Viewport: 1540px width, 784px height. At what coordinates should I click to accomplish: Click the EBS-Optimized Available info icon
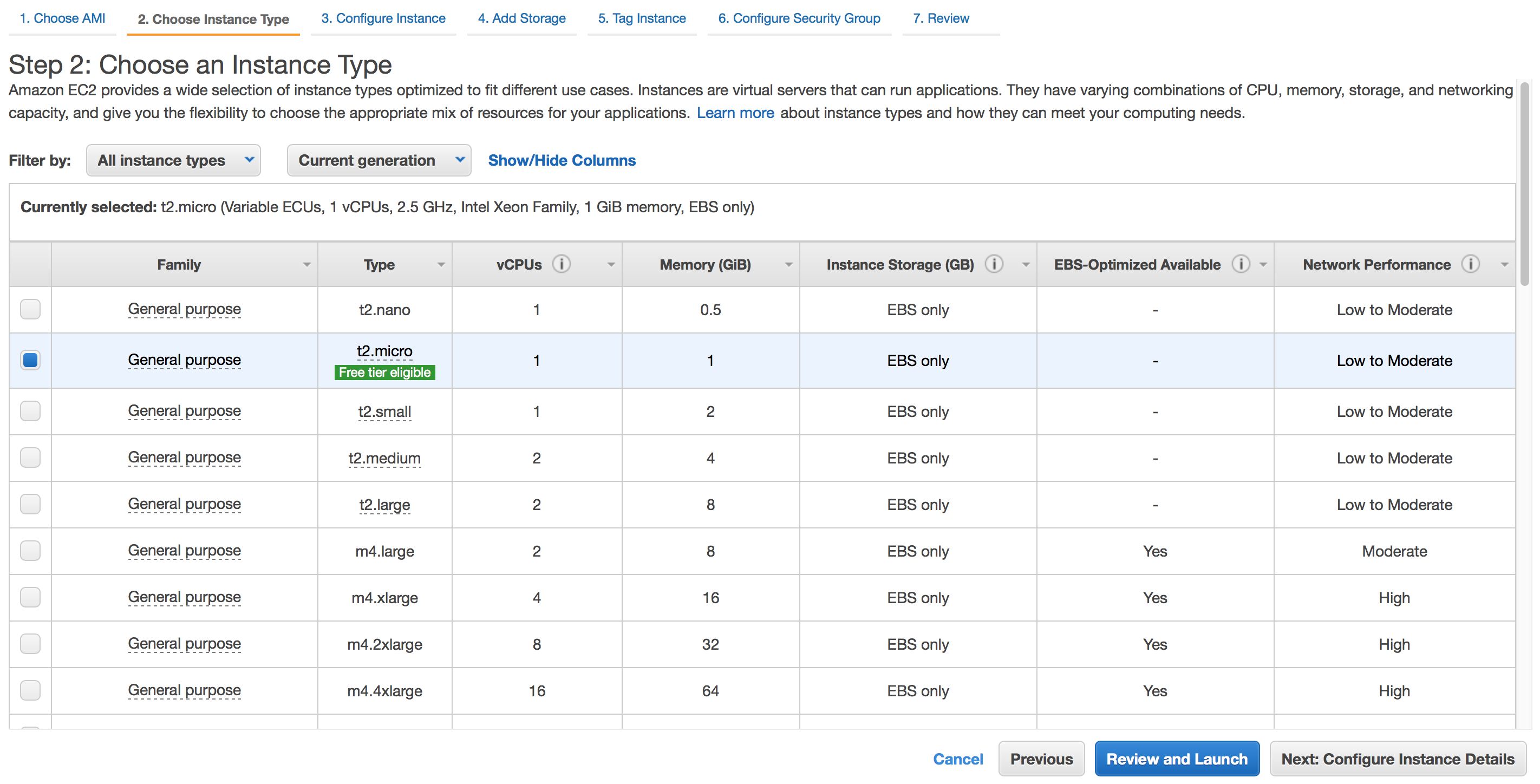[x=1241, y=264]
